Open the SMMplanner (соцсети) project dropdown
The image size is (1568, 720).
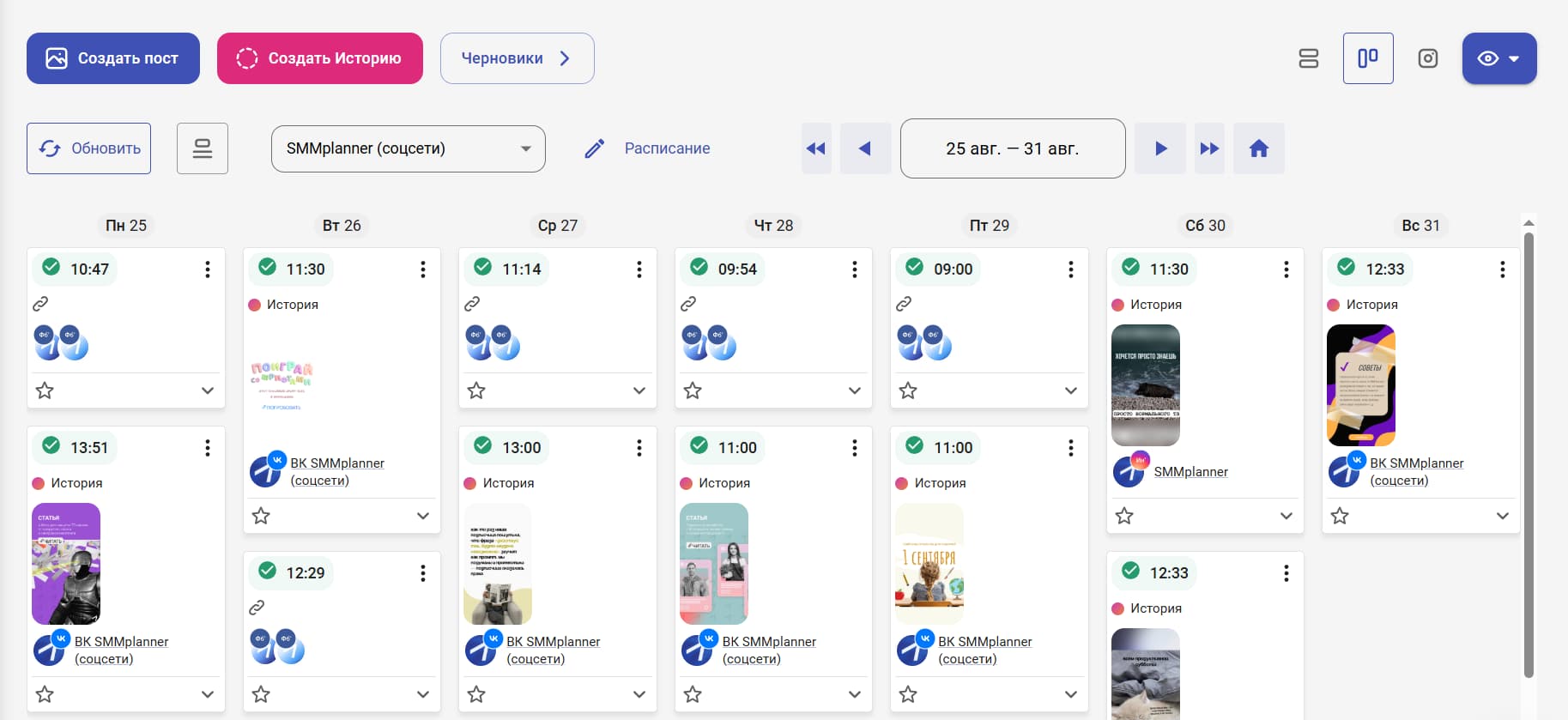(x=409, y=148)
